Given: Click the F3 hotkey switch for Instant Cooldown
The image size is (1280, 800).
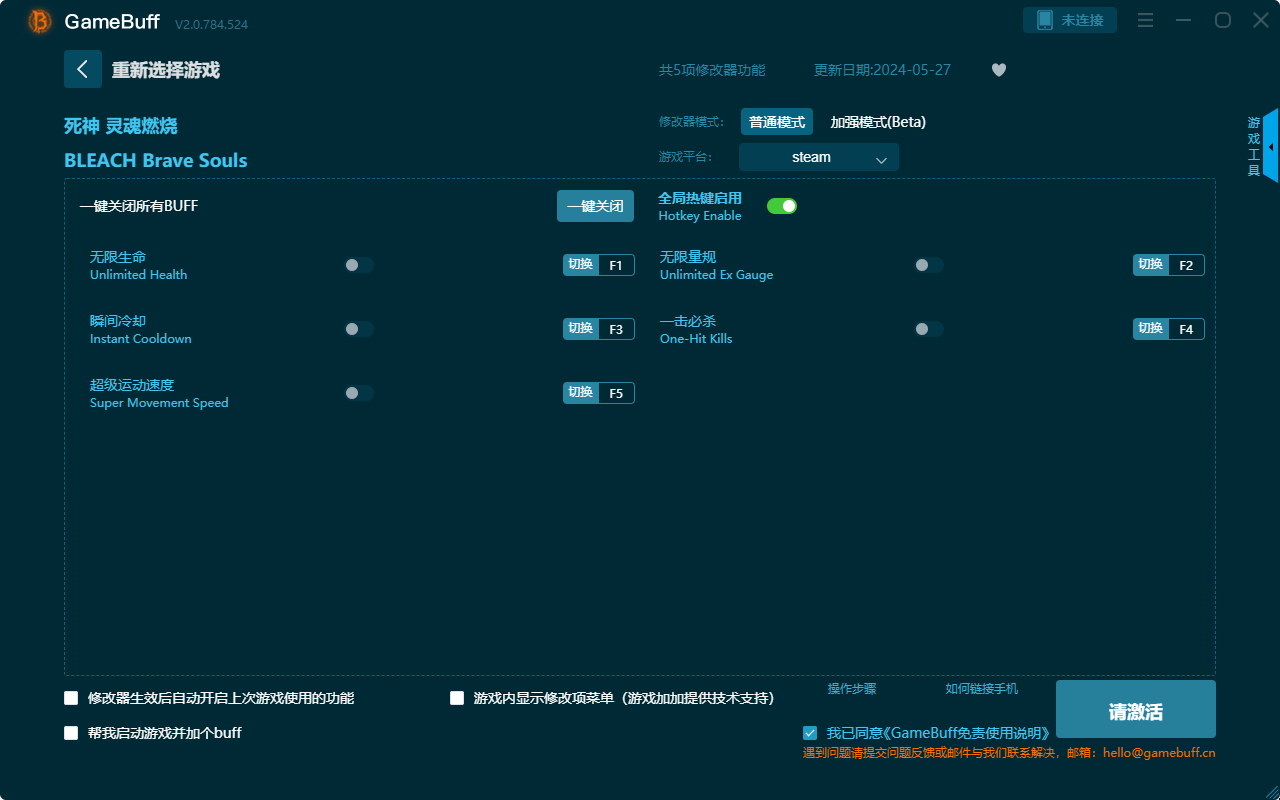Looking at the screenshot, I should 598,329.
